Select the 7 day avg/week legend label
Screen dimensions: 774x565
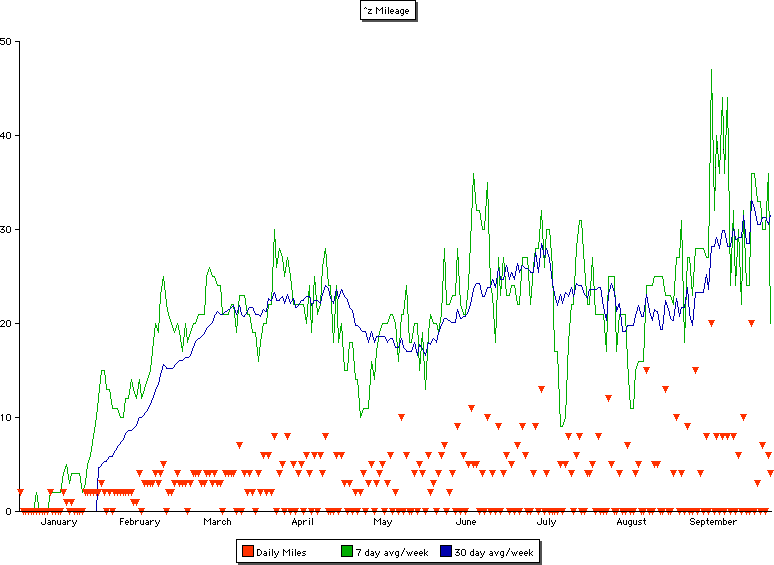(392, 553)
